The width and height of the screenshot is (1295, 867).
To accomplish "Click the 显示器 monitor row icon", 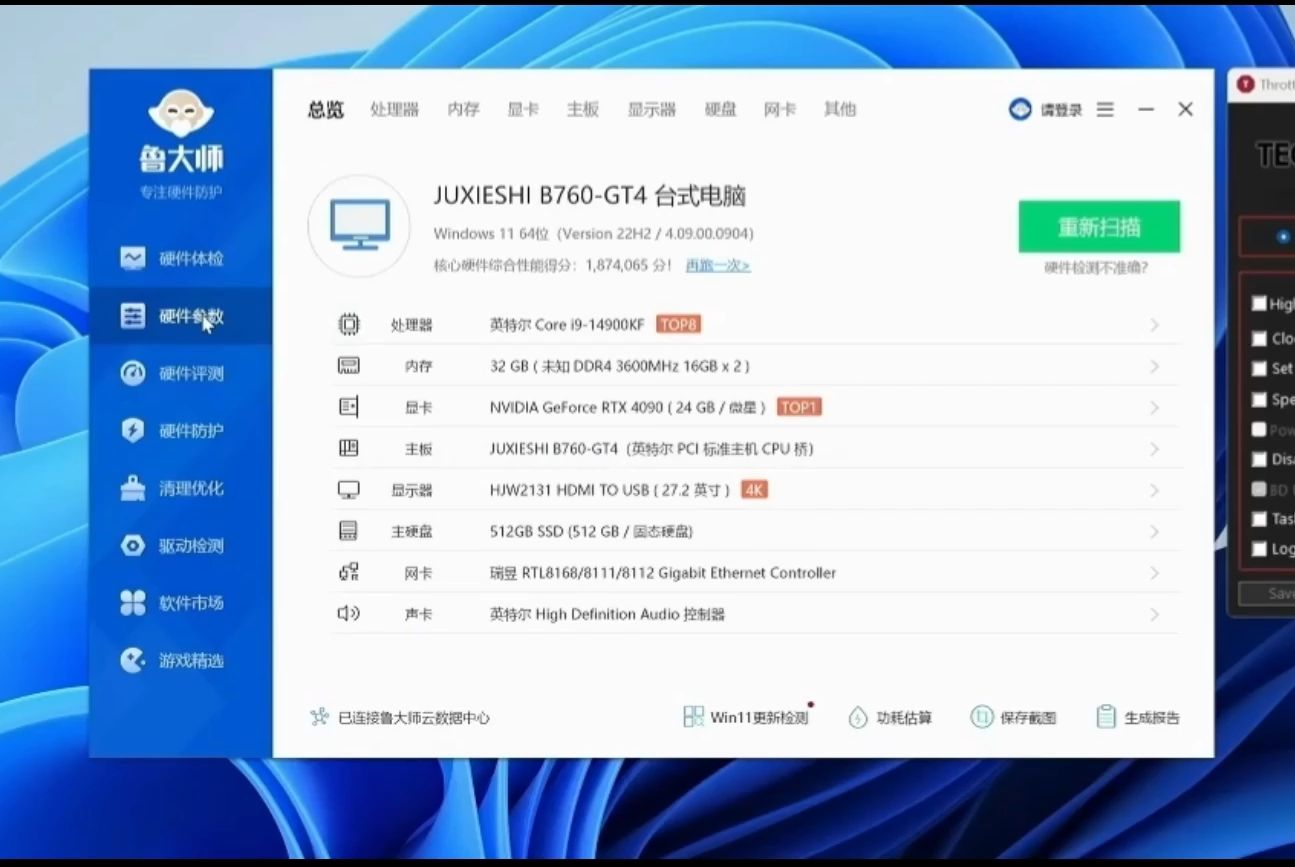I will tap(348, 490).
